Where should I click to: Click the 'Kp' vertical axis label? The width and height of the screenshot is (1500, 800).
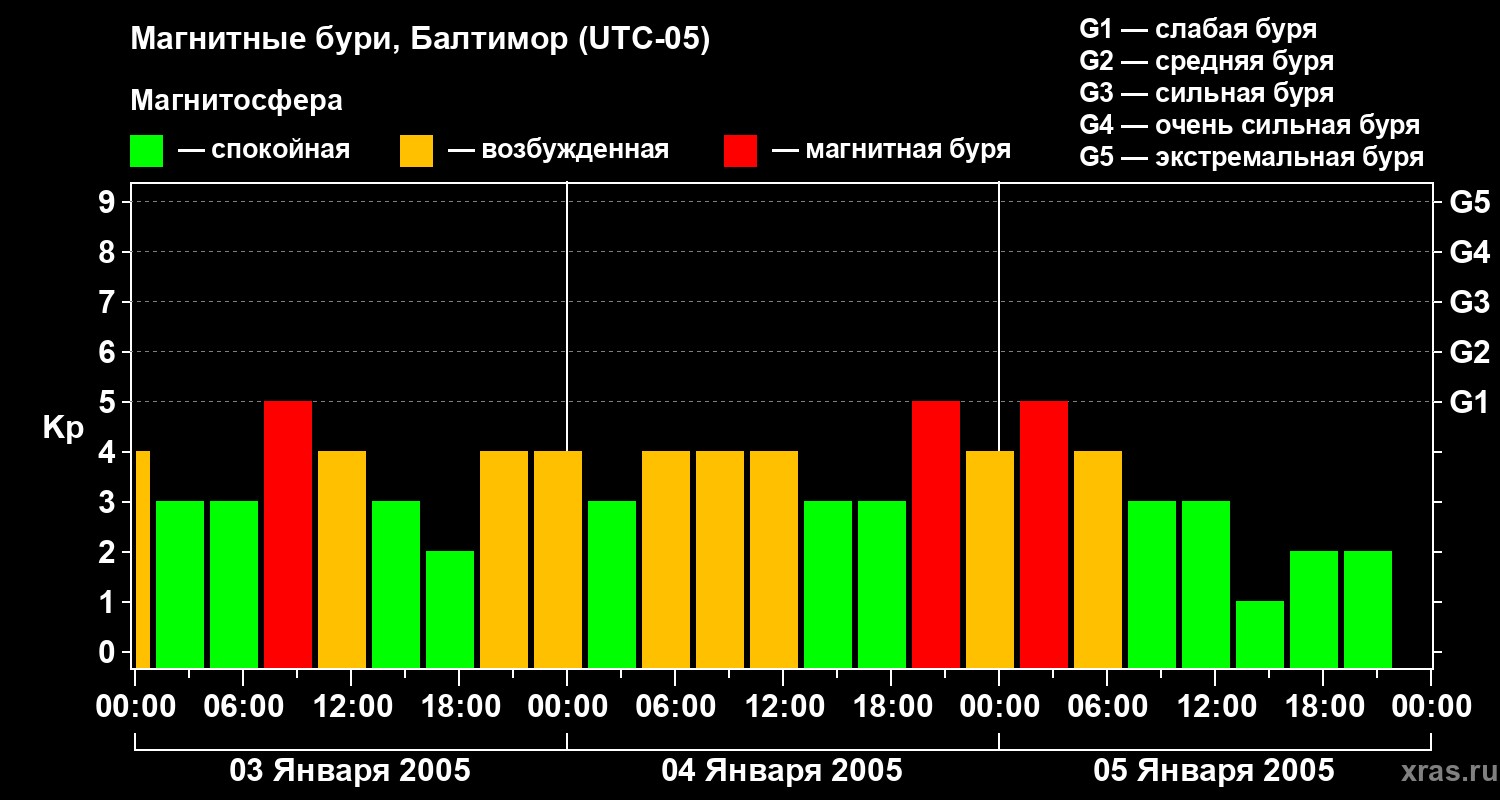click(x=62, y=428)
